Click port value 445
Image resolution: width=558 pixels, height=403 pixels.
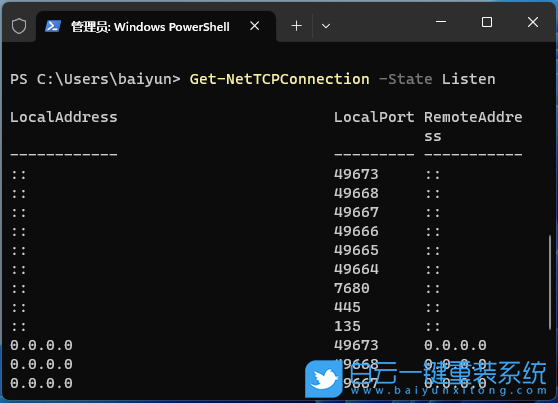pos(347,307)
